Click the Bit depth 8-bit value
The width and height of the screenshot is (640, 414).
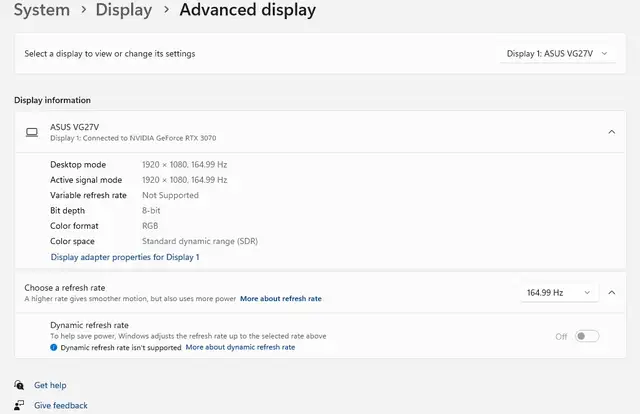click(151, 210)
